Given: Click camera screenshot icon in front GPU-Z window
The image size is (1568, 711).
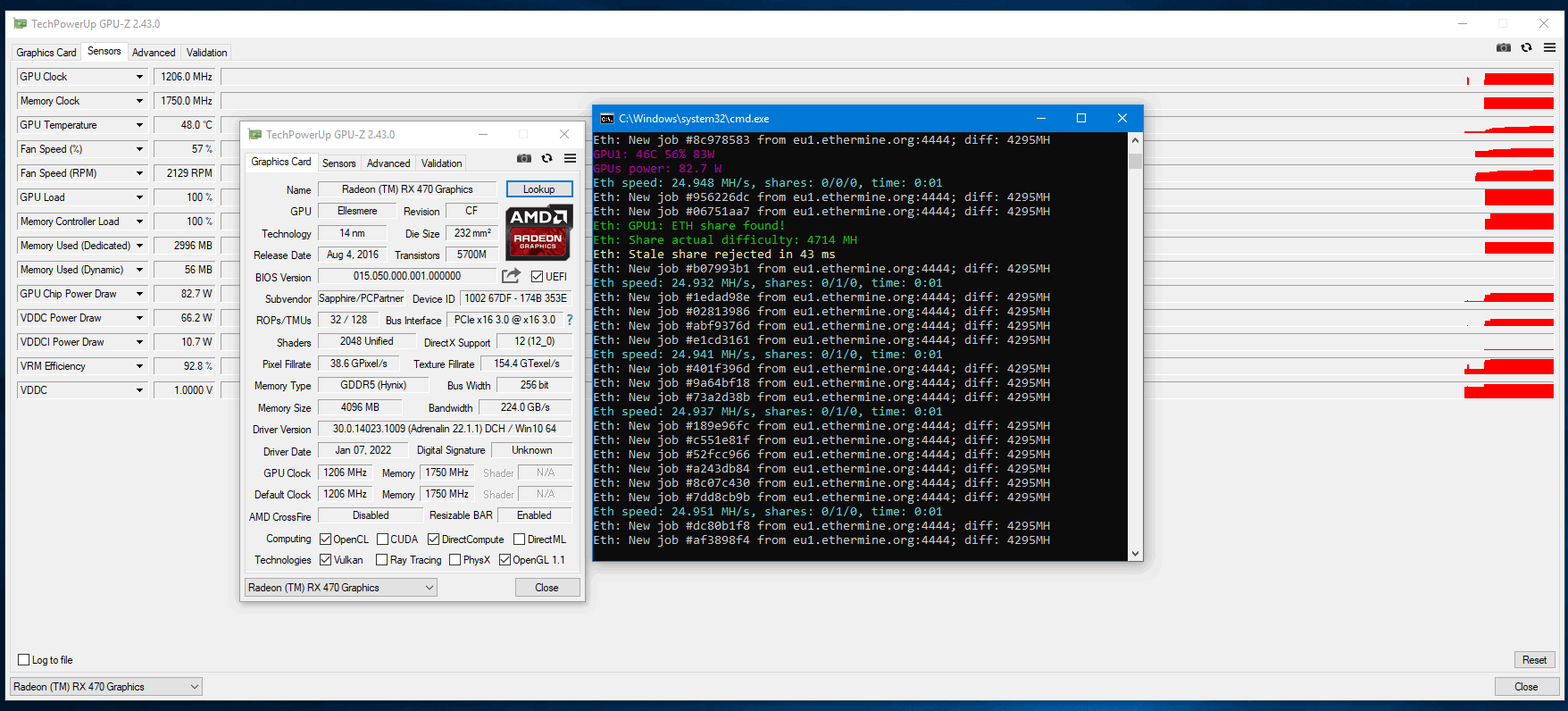Looking at the screenshot, I should 524,158.
